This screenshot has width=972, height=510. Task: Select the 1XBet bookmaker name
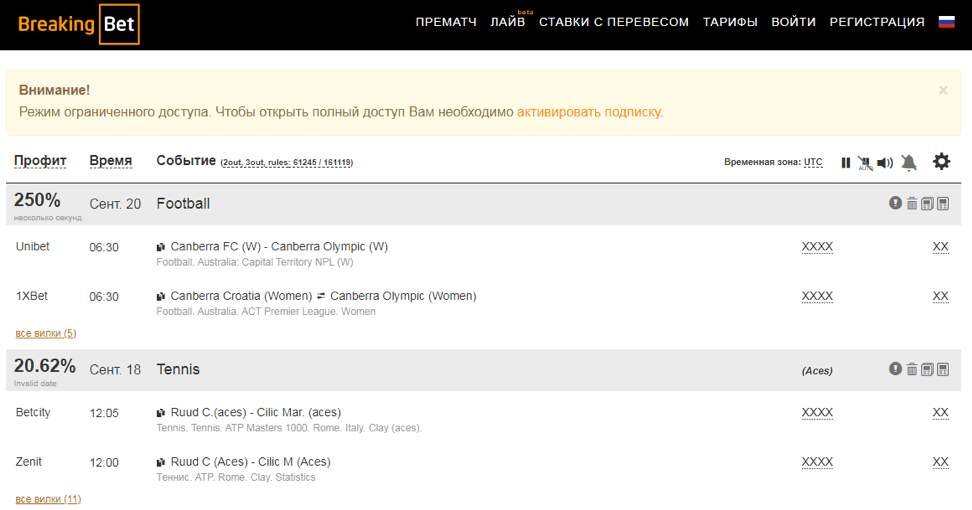32,296
